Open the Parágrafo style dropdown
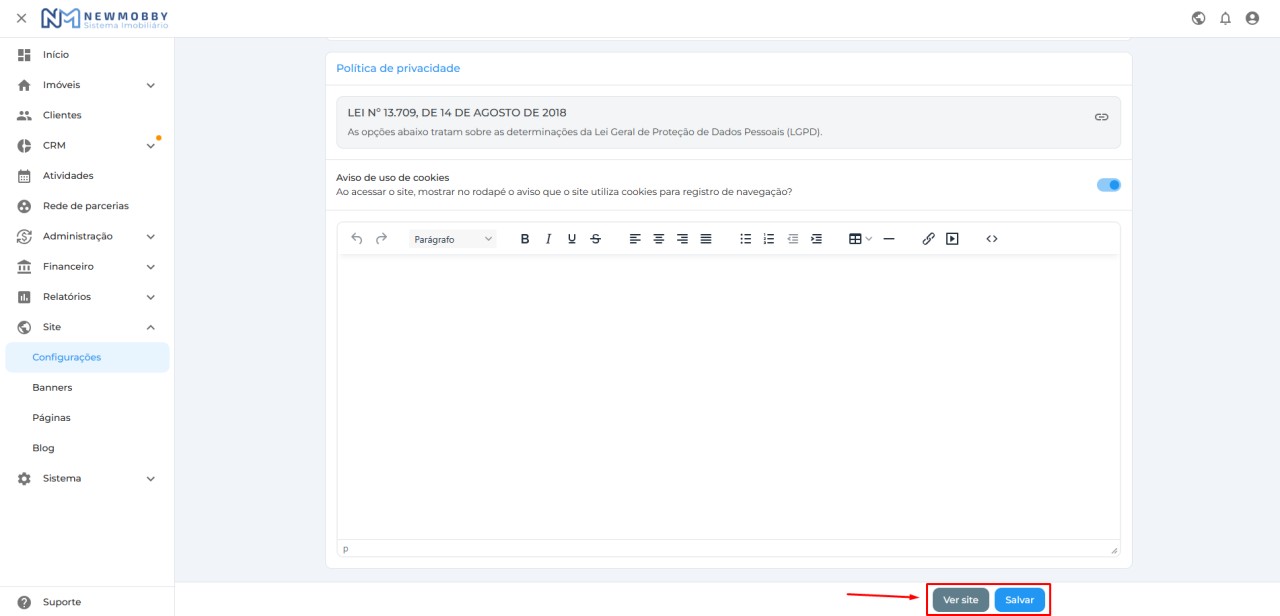This screenshot has width=1280, height=616. coord(453,239)
